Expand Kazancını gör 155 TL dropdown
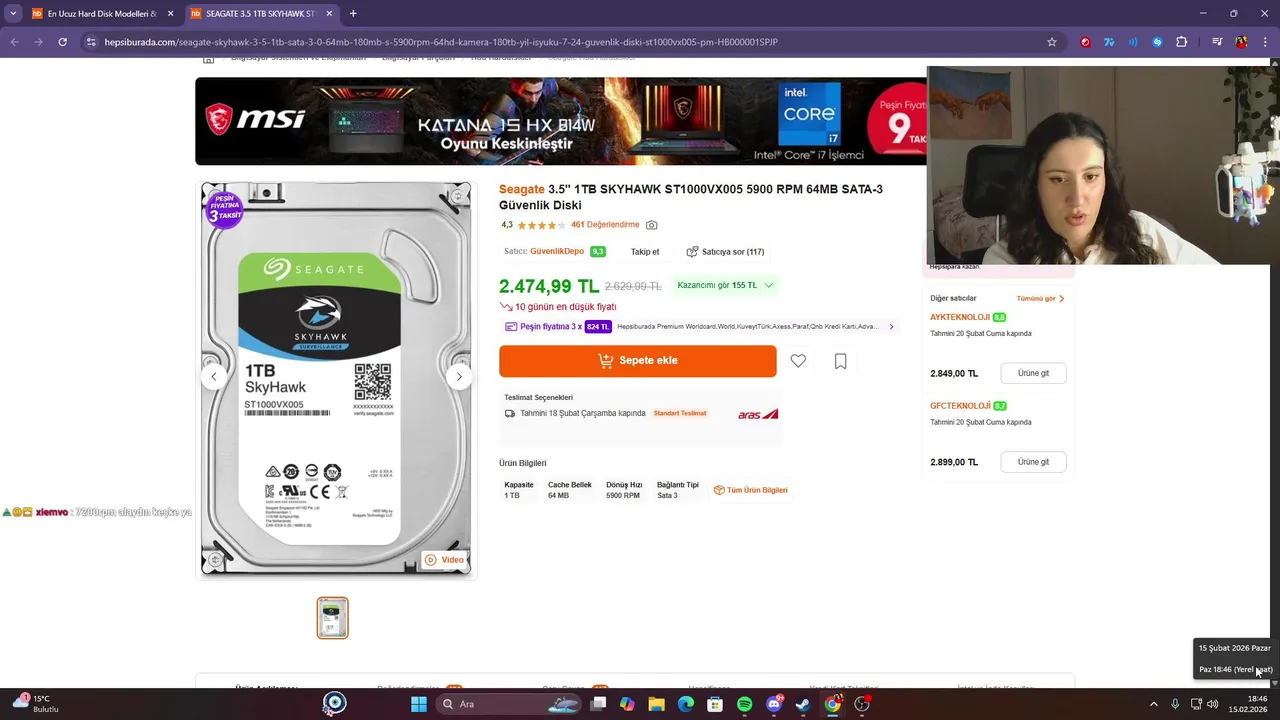 725,285
